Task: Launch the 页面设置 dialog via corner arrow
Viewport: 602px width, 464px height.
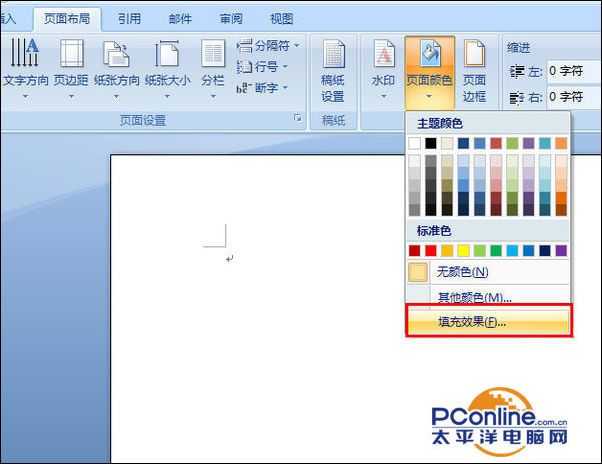Action: click(x=297, y=119)
